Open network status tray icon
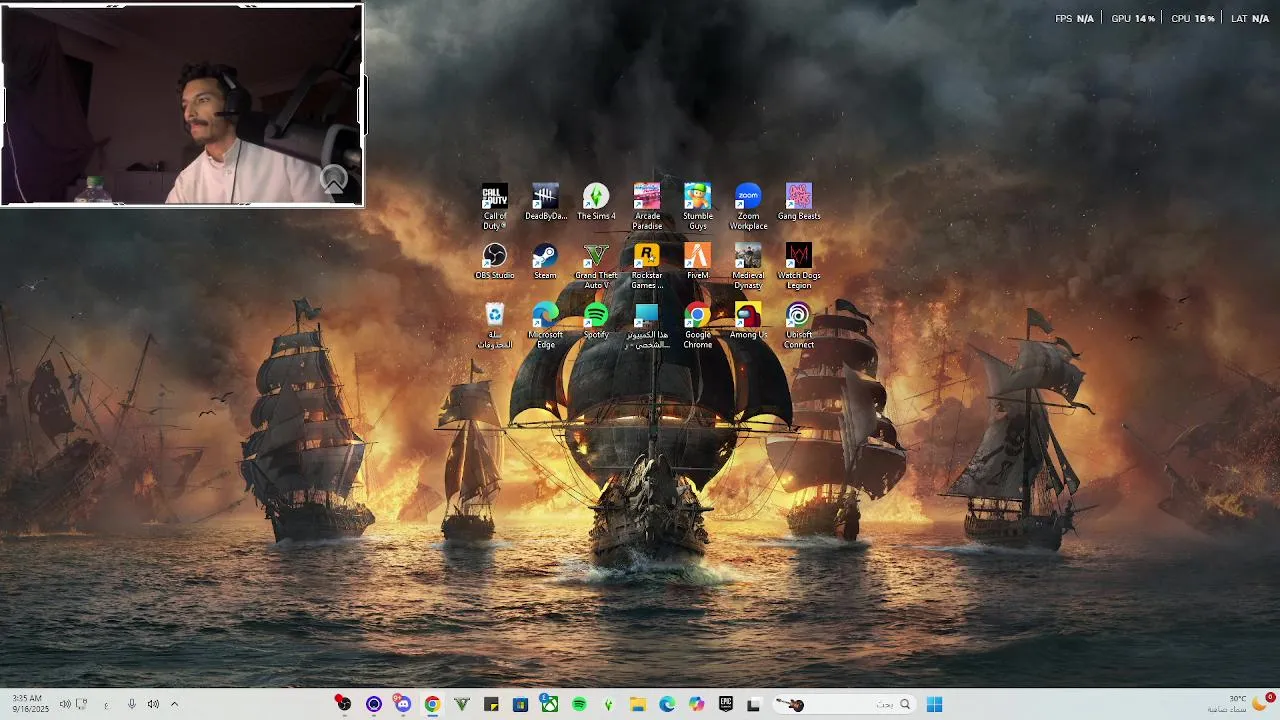1280x720 pixels. click(x=82, y=704)
